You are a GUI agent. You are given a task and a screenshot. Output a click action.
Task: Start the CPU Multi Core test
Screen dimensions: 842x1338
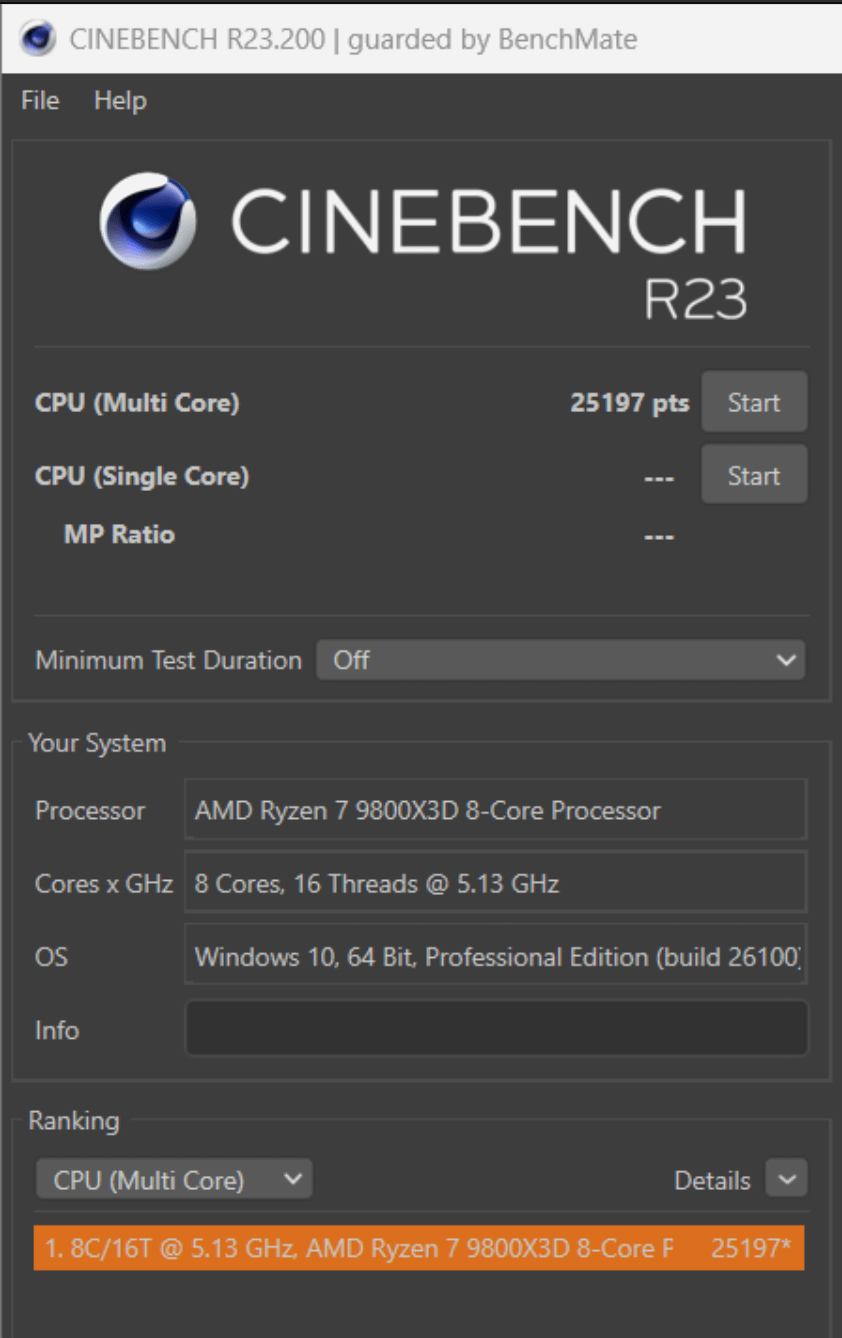(754, 402)
